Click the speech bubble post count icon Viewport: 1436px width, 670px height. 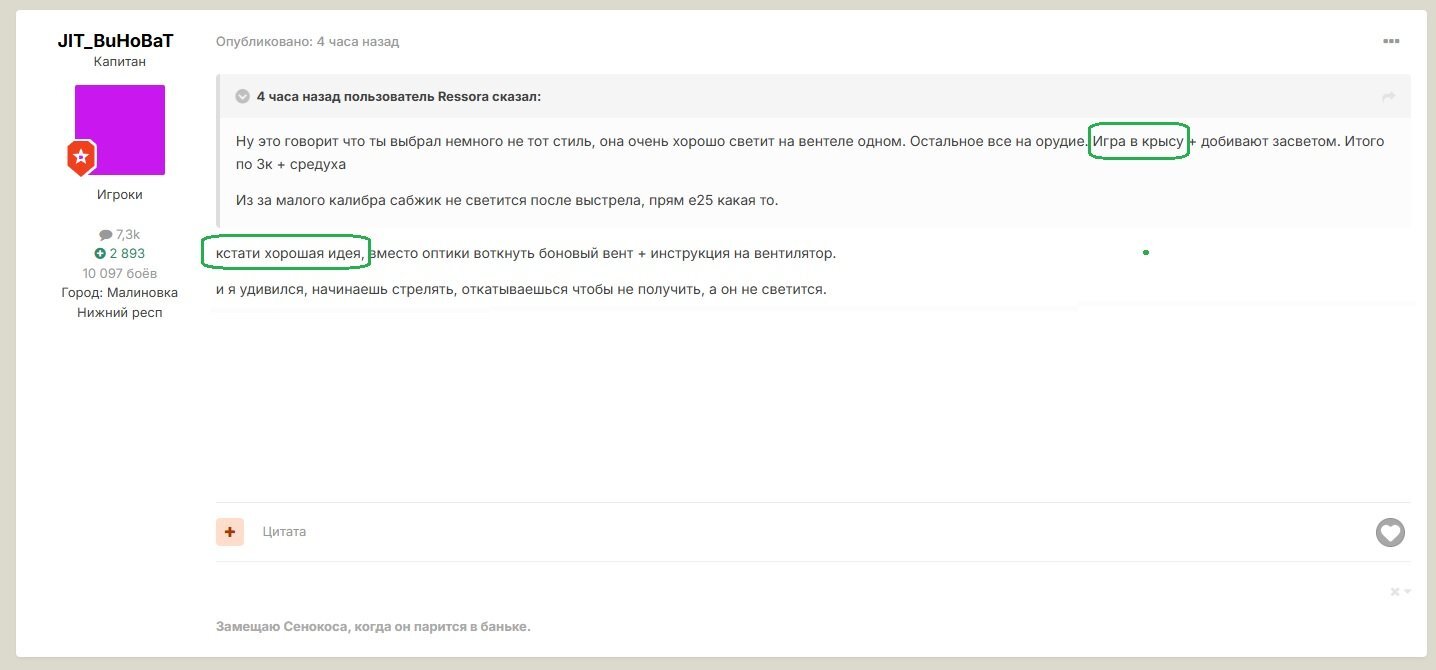[106, 235]
